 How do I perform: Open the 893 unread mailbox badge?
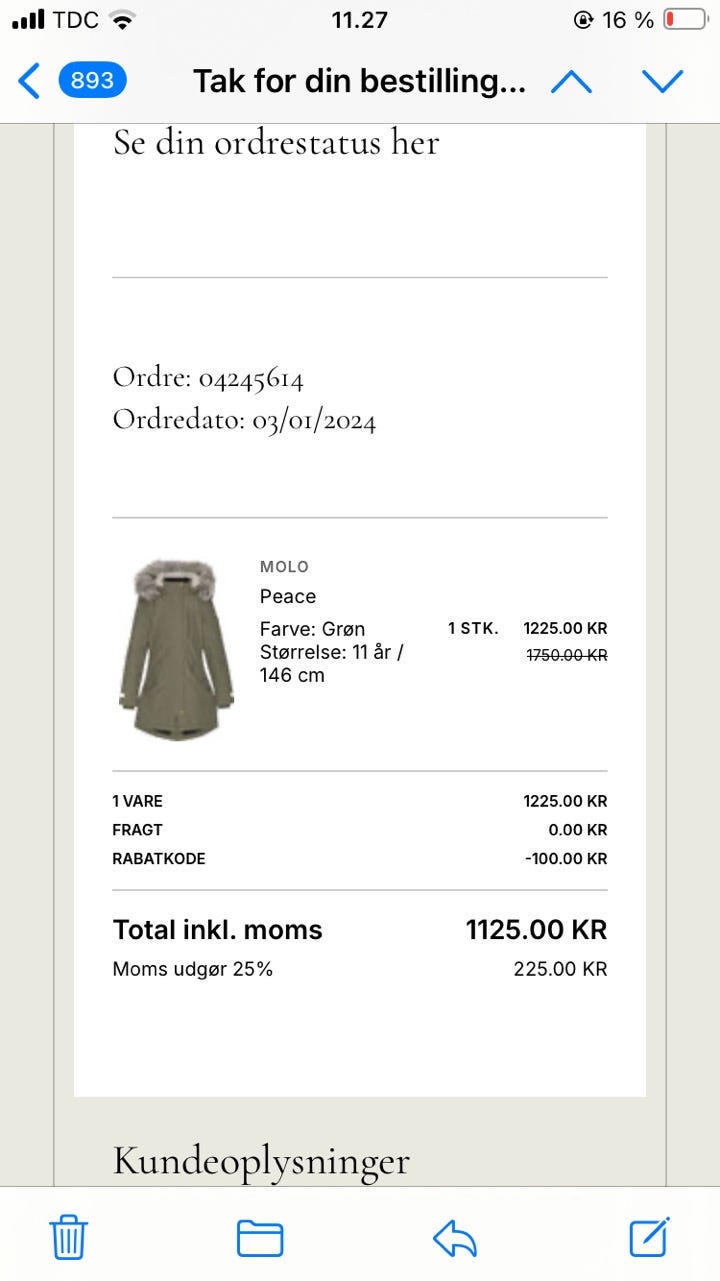click(x=92, y=80)
